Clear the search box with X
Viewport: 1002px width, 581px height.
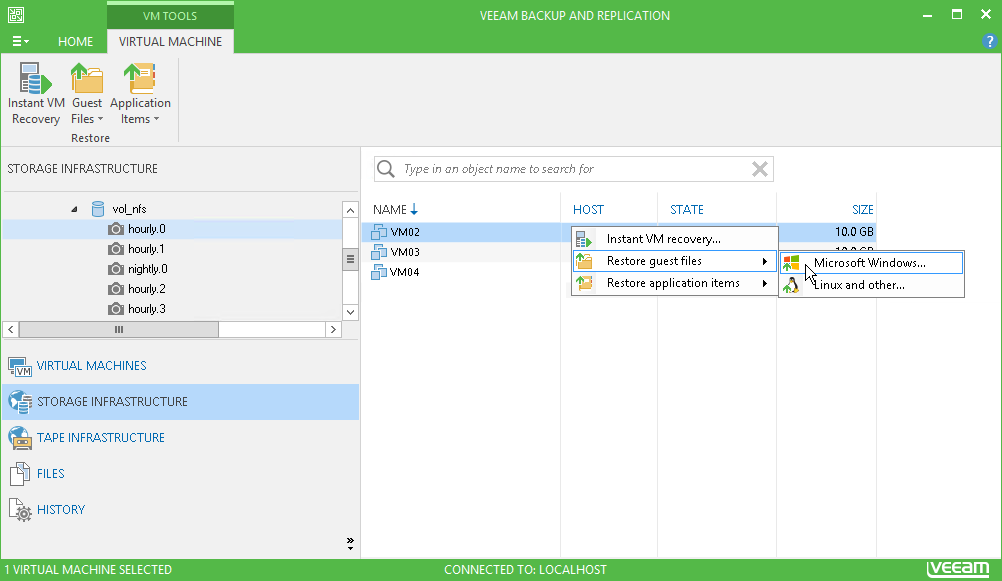pyautogui.click(x=760, y=169)
